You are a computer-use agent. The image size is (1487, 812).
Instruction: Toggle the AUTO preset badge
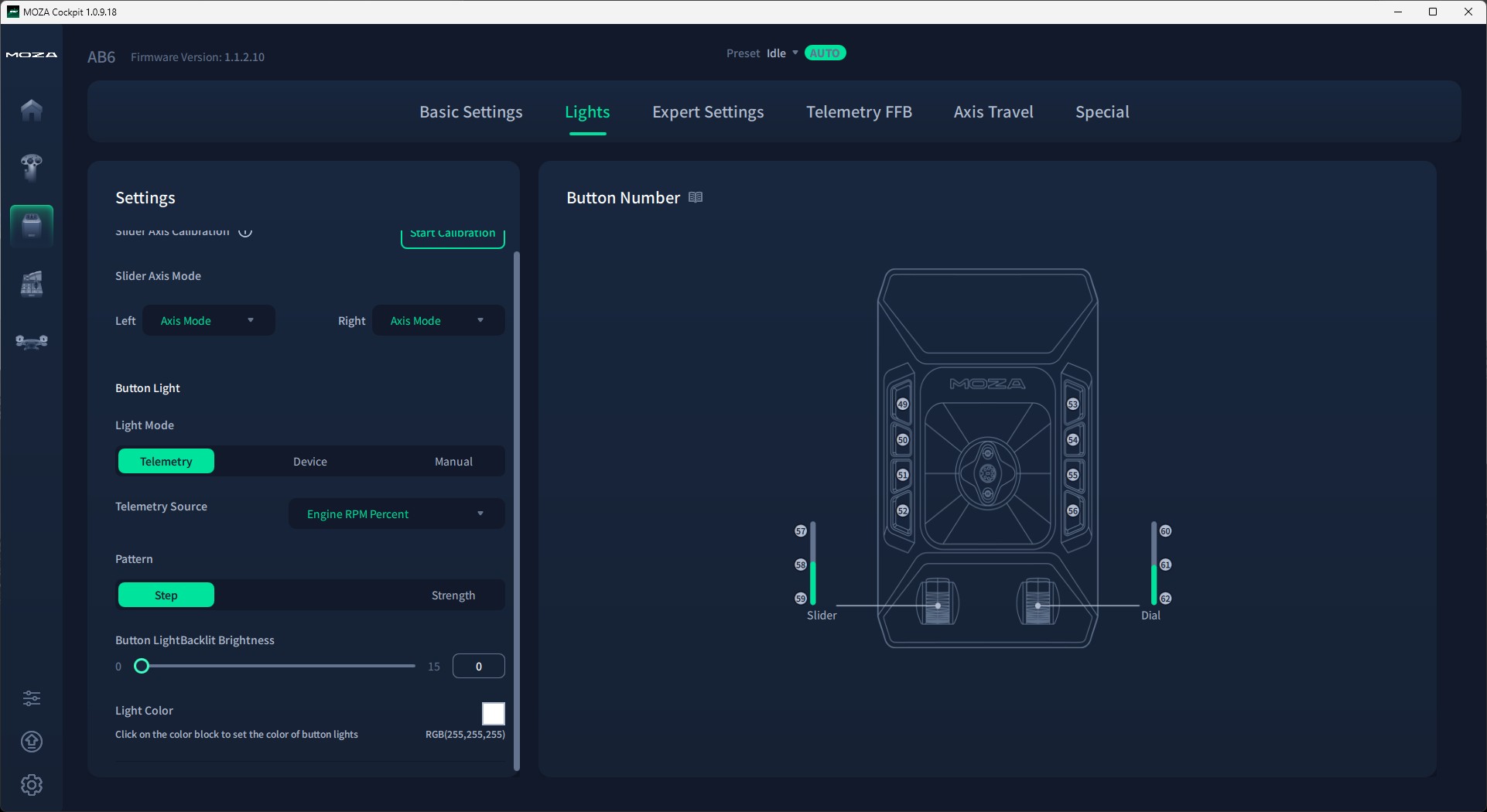825,53
